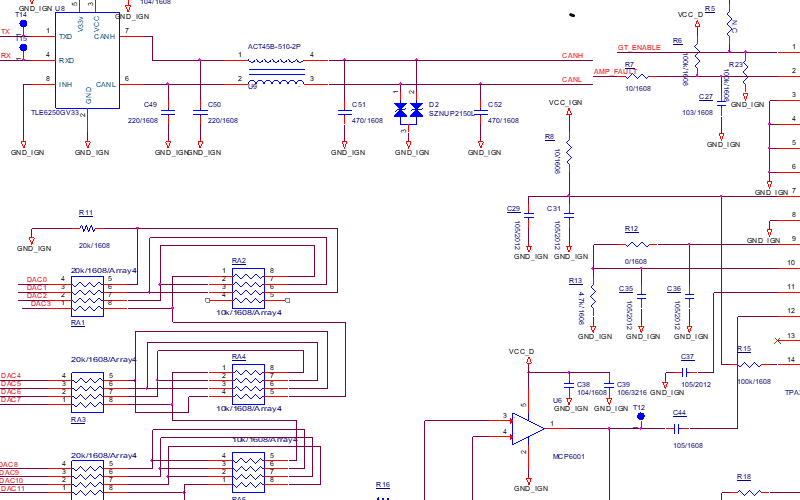Select the R12 0-ohm resistor
This screenshot has width=800, height=500.
[x=635, y=243]
